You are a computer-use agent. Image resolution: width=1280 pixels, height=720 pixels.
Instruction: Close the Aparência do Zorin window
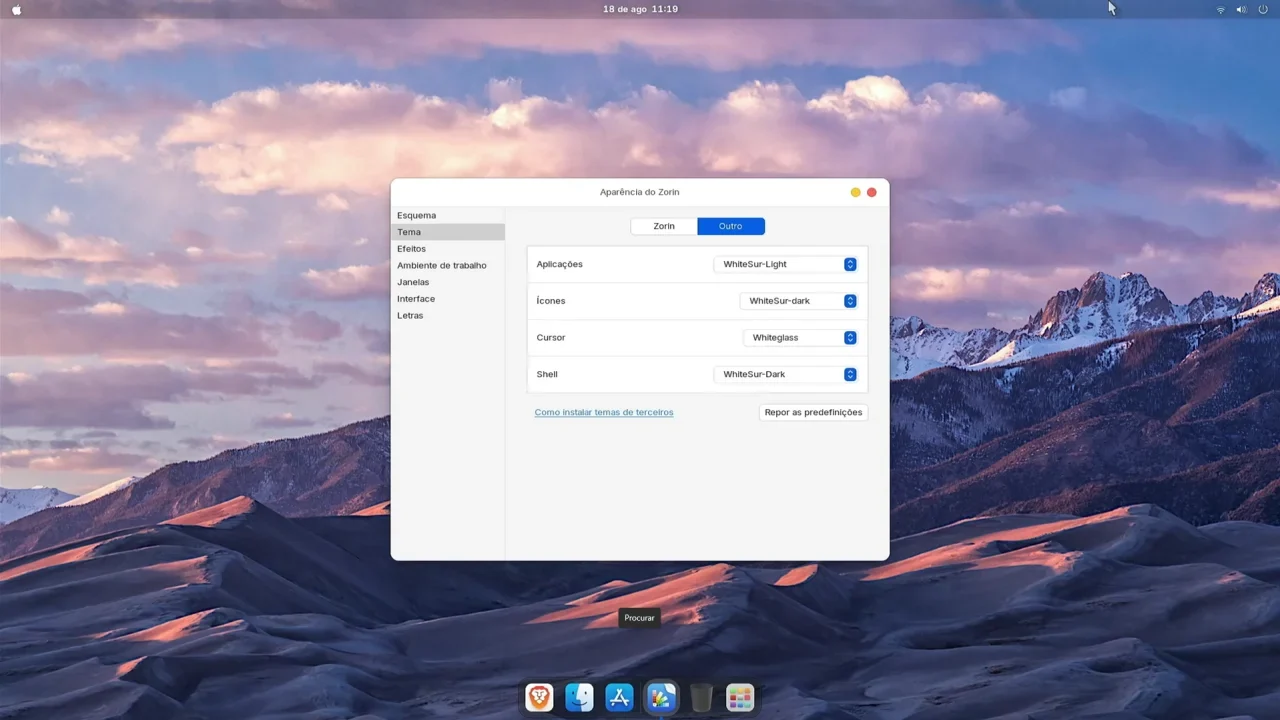pyautogui.click(x=872, y=192)
